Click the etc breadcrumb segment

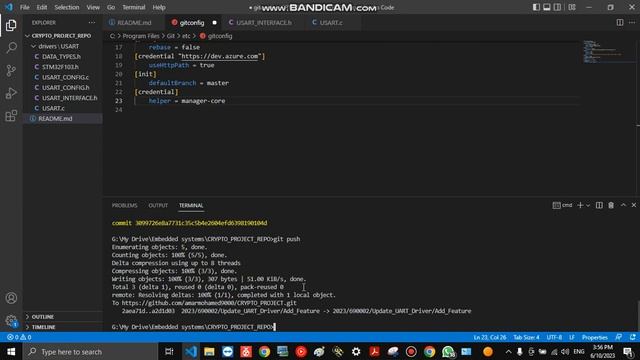tap(186, 36)
